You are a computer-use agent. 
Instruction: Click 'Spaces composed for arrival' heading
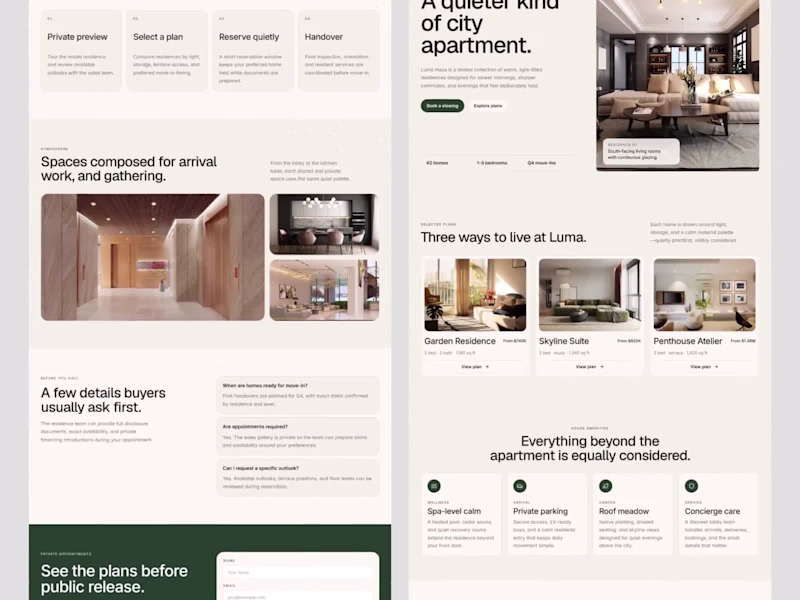point(129,169)
